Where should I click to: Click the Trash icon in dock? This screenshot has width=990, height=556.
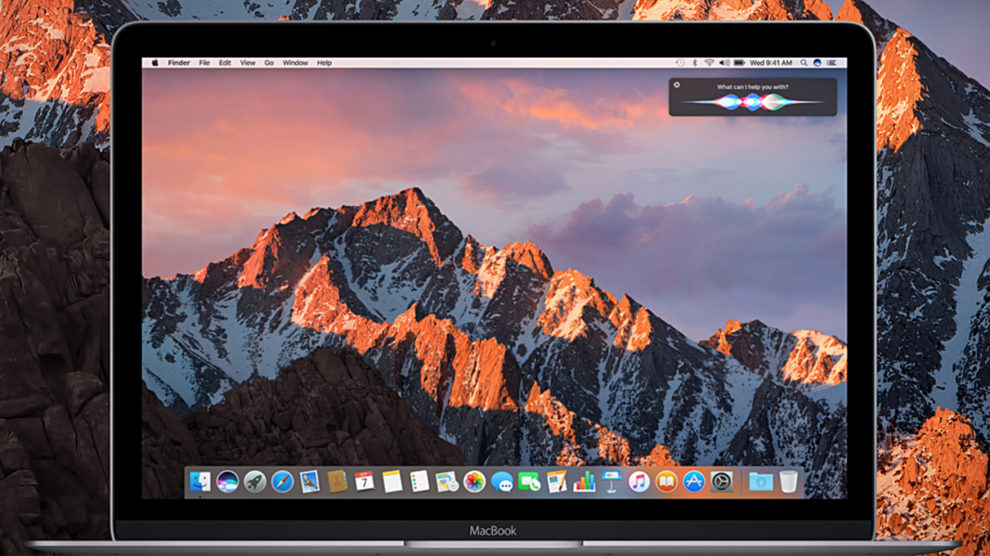point(789,482)
